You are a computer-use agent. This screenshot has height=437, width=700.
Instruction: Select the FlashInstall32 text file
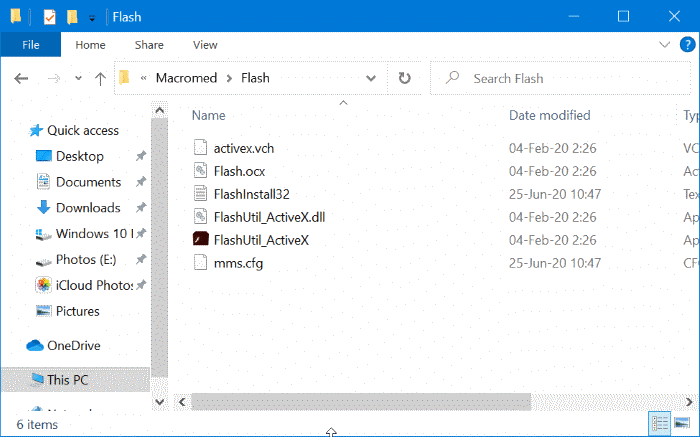tap(251, 194)
